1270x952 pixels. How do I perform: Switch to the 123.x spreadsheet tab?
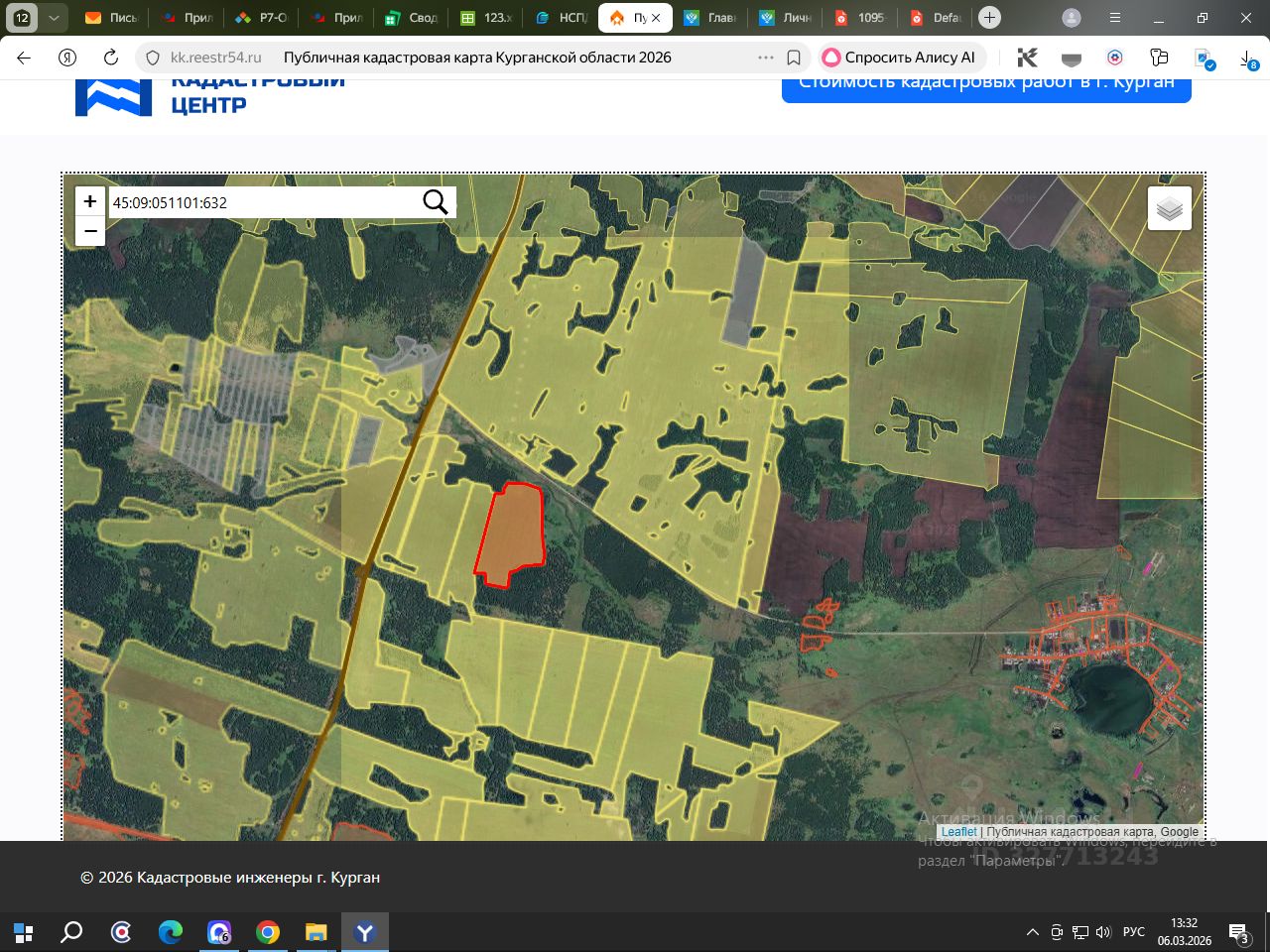click(x=486, y=18)
